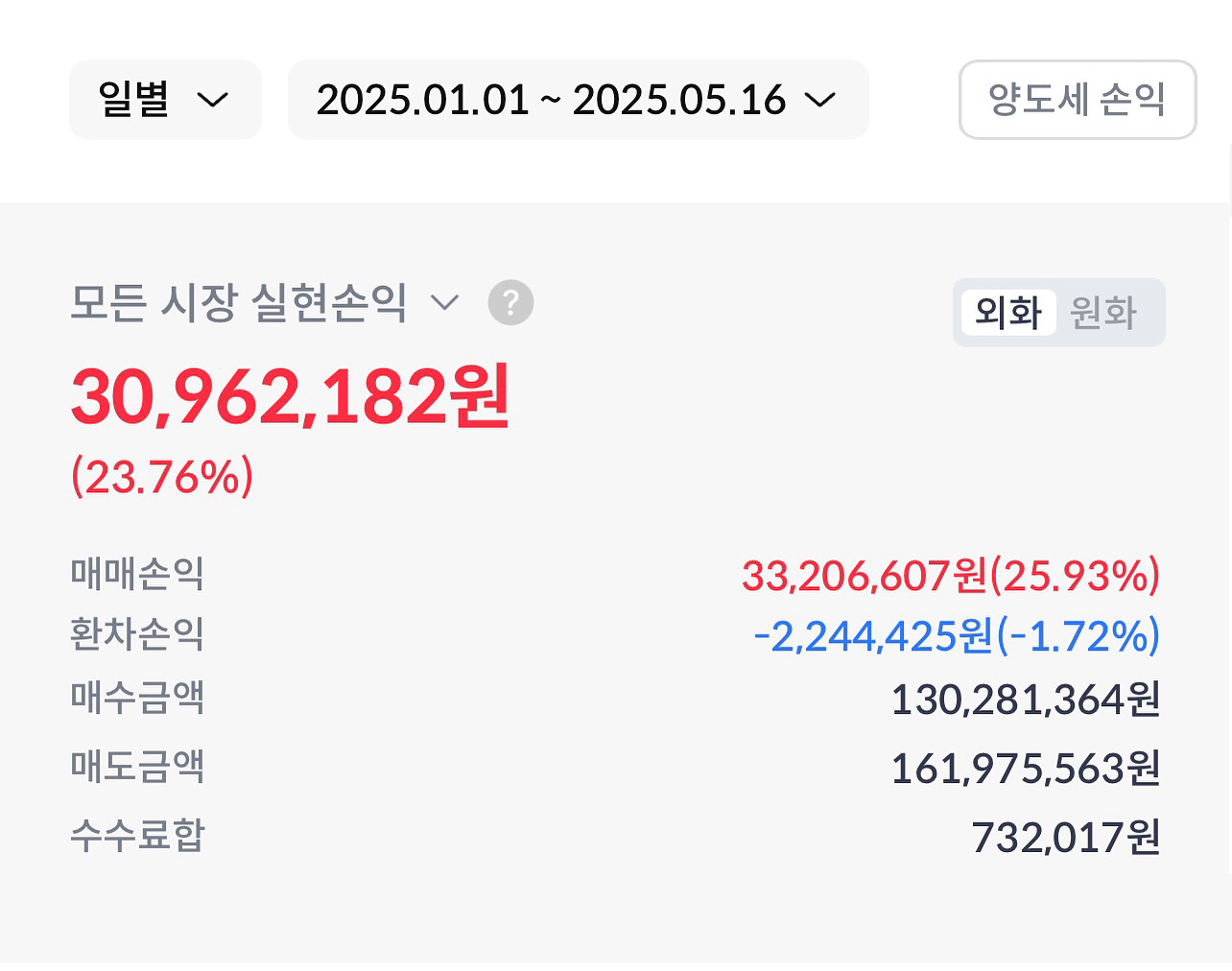Image resolution: width=1232 pixels, height=971 pixels.
Task: Click the 130,281,364원 purchase amount
Action: tap(1025, 699)
